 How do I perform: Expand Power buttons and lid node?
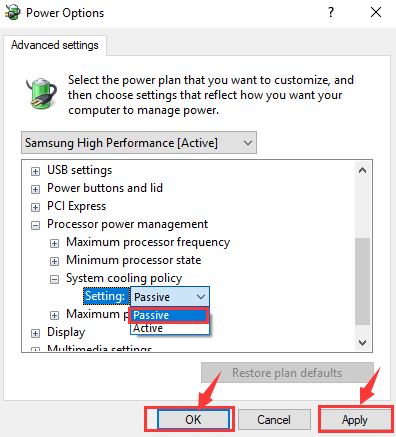click(35, 189)
